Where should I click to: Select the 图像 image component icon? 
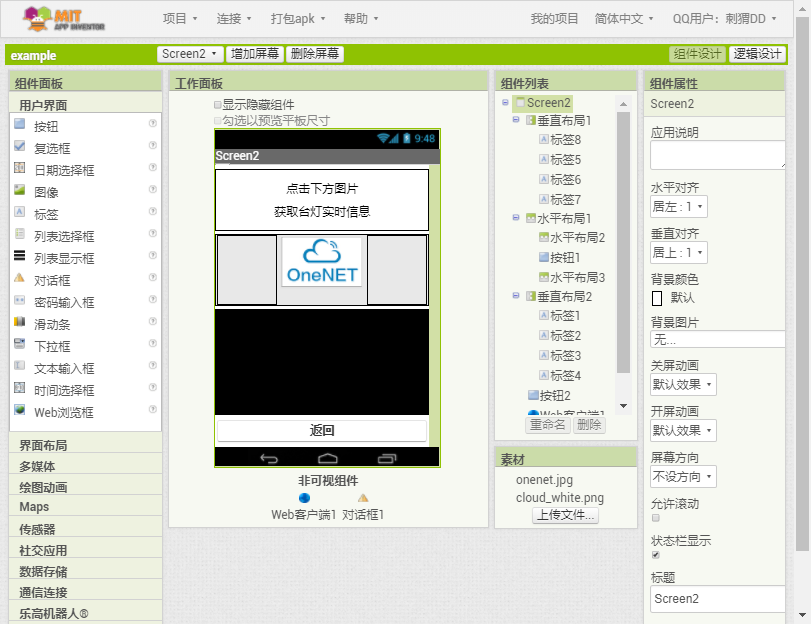point(20,190)
